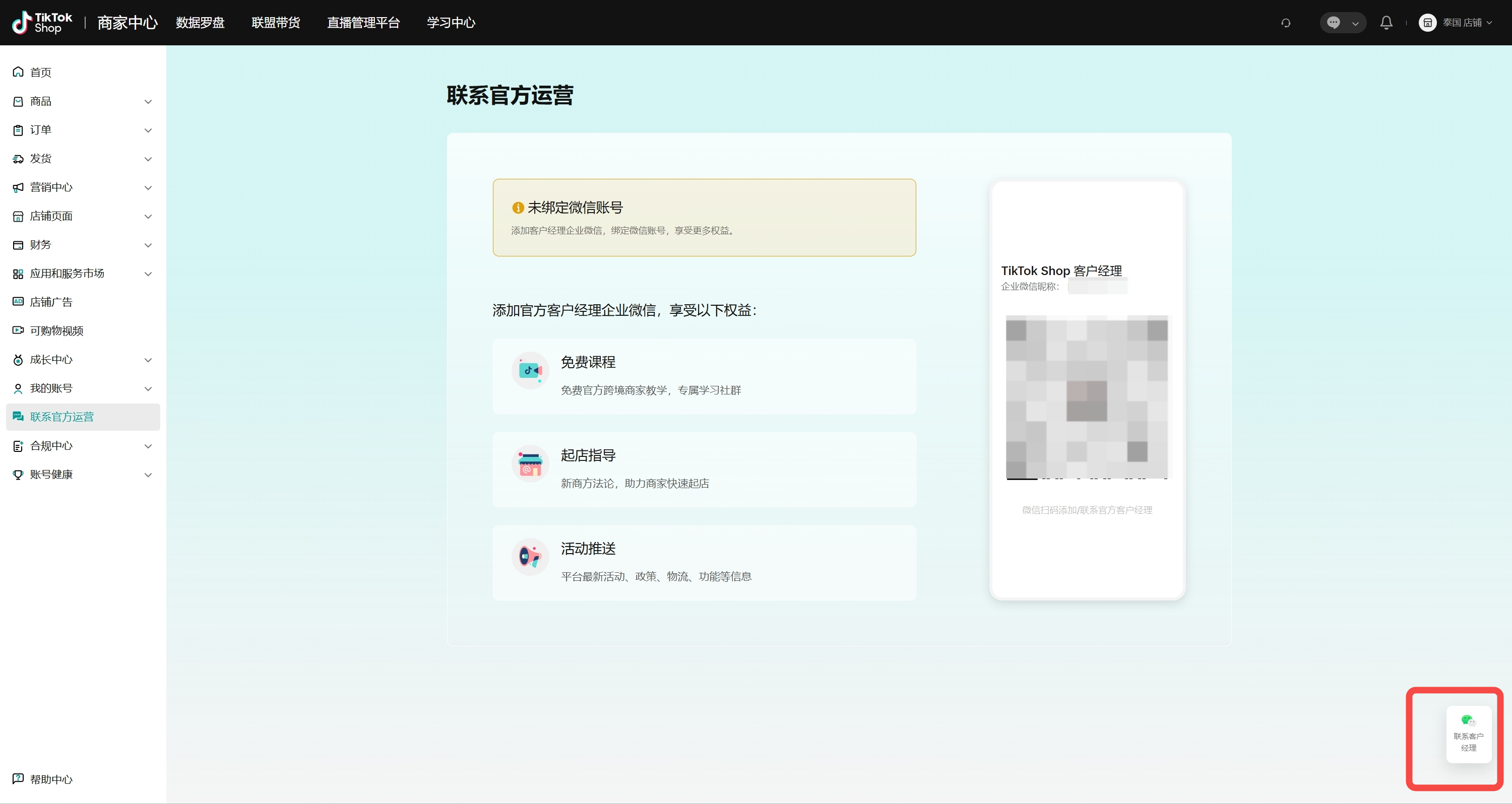Viewport: 1512px width, 804px height.
Task: Click the customer manager QR code image
Action: point(1087,397)
